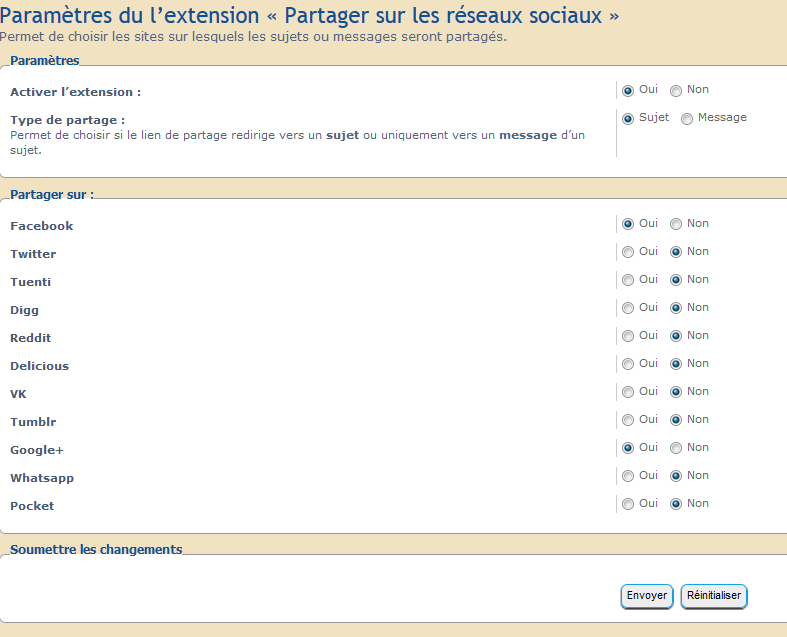Enable Twitter sharing with "Oui"
Screen dimensions: 787x637
(x=628, y=253)
